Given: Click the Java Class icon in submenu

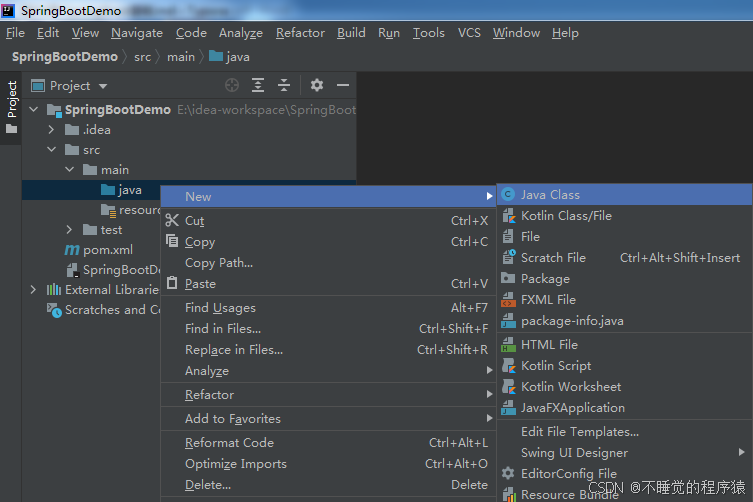Looking at the screenshot, I should (508, 195).
